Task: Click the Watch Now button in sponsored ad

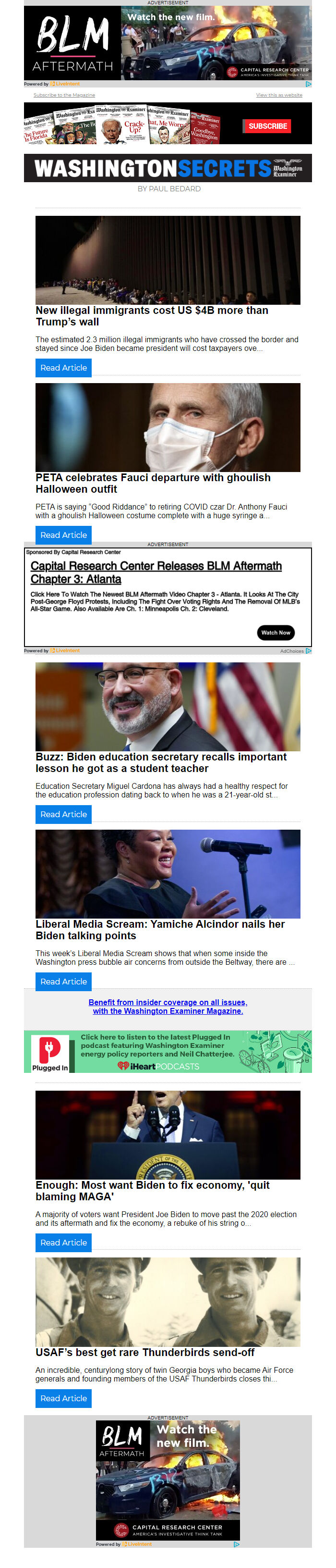Action: (276, 633)
